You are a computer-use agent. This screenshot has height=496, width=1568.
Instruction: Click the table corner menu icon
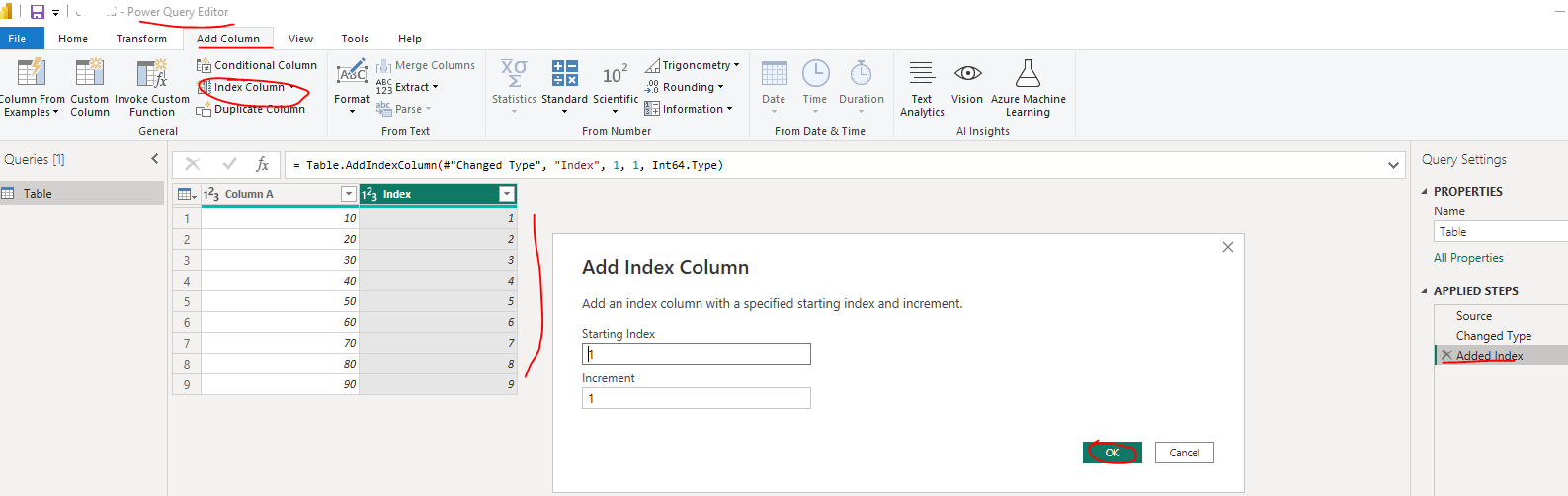[x=187, y=194]
